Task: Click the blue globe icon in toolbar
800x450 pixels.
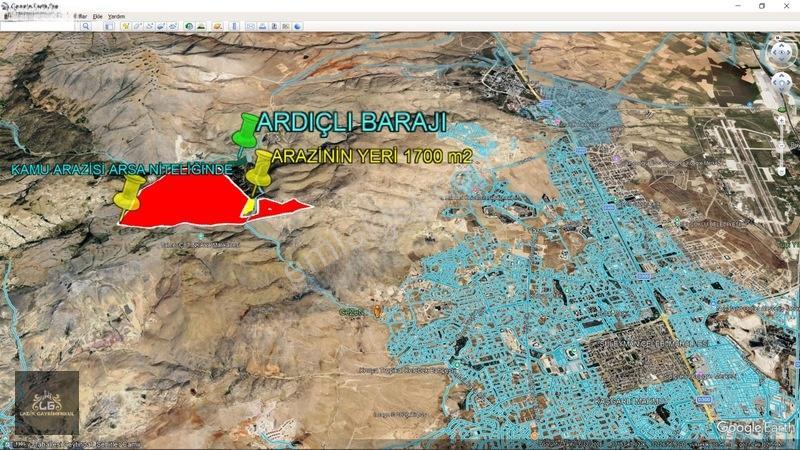Action: [x=297, y=26]
